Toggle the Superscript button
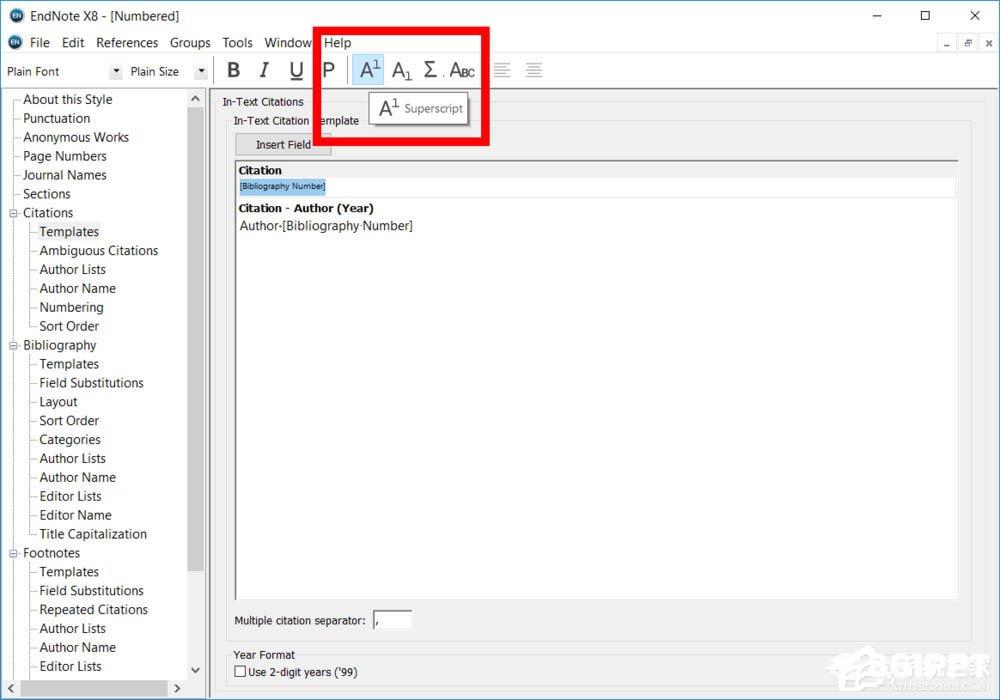 (369, 70)
